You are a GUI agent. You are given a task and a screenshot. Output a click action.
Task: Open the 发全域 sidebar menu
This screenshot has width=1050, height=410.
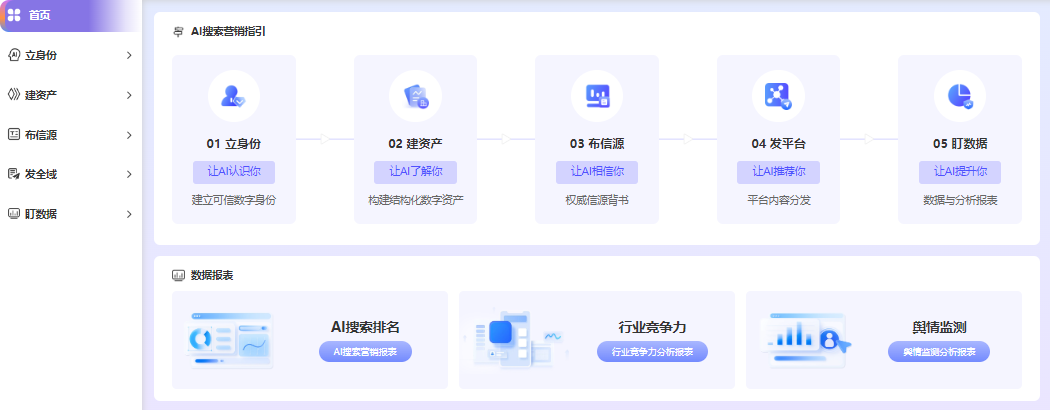(70, 174)
